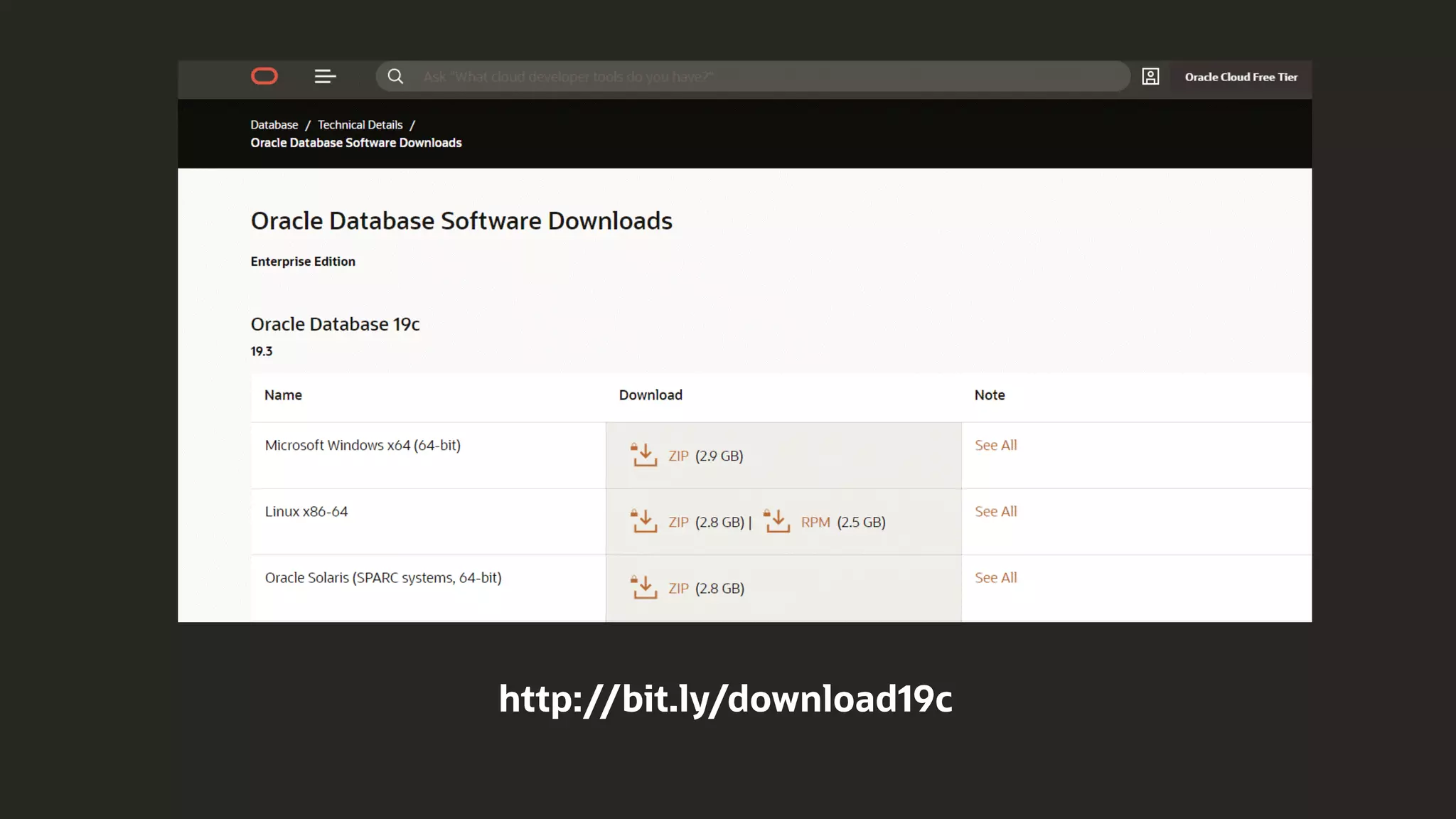This screenshot has height=819, width=1456.
Task: Open See All note for Microsoft Windows x64
Action: click(x=995, y=445)
